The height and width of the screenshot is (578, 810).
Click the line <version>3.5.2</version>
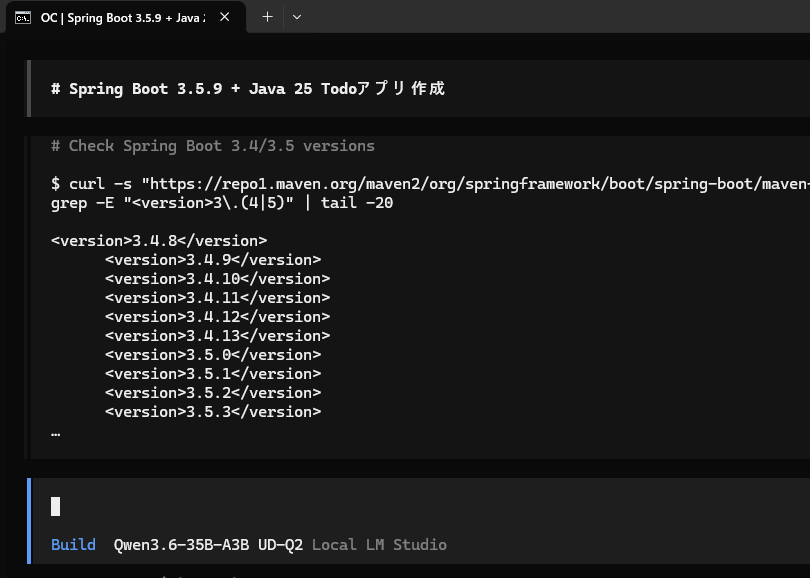pos(213,393)
